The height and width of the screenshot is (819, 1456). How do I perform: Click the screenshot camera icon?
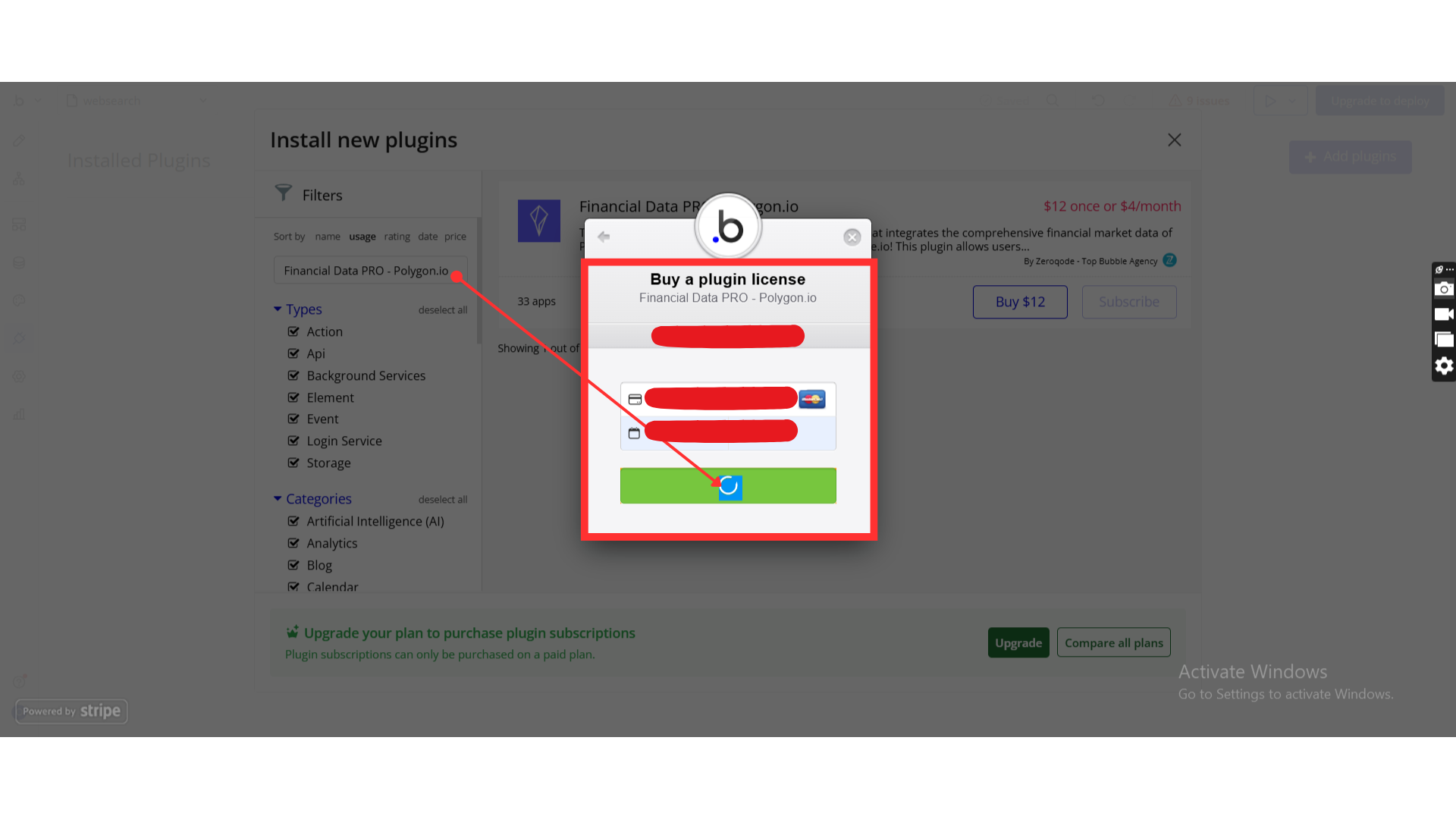(1443, 289)
